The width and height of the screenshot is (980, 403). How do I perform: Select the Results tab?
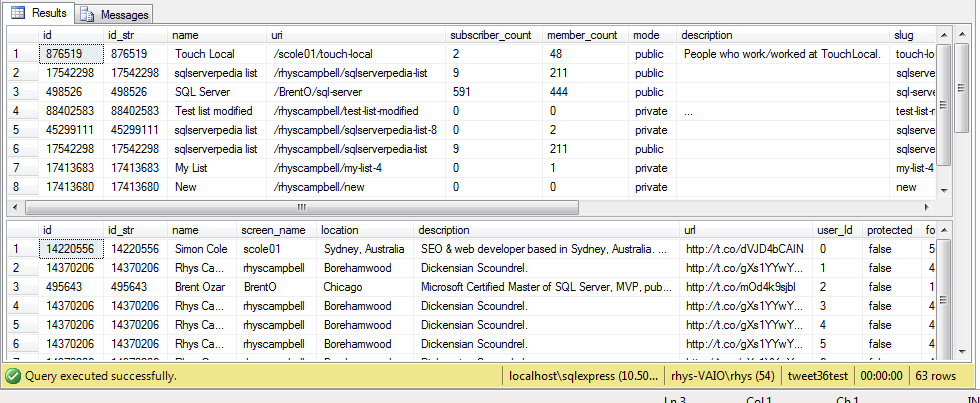coord(38,12)
